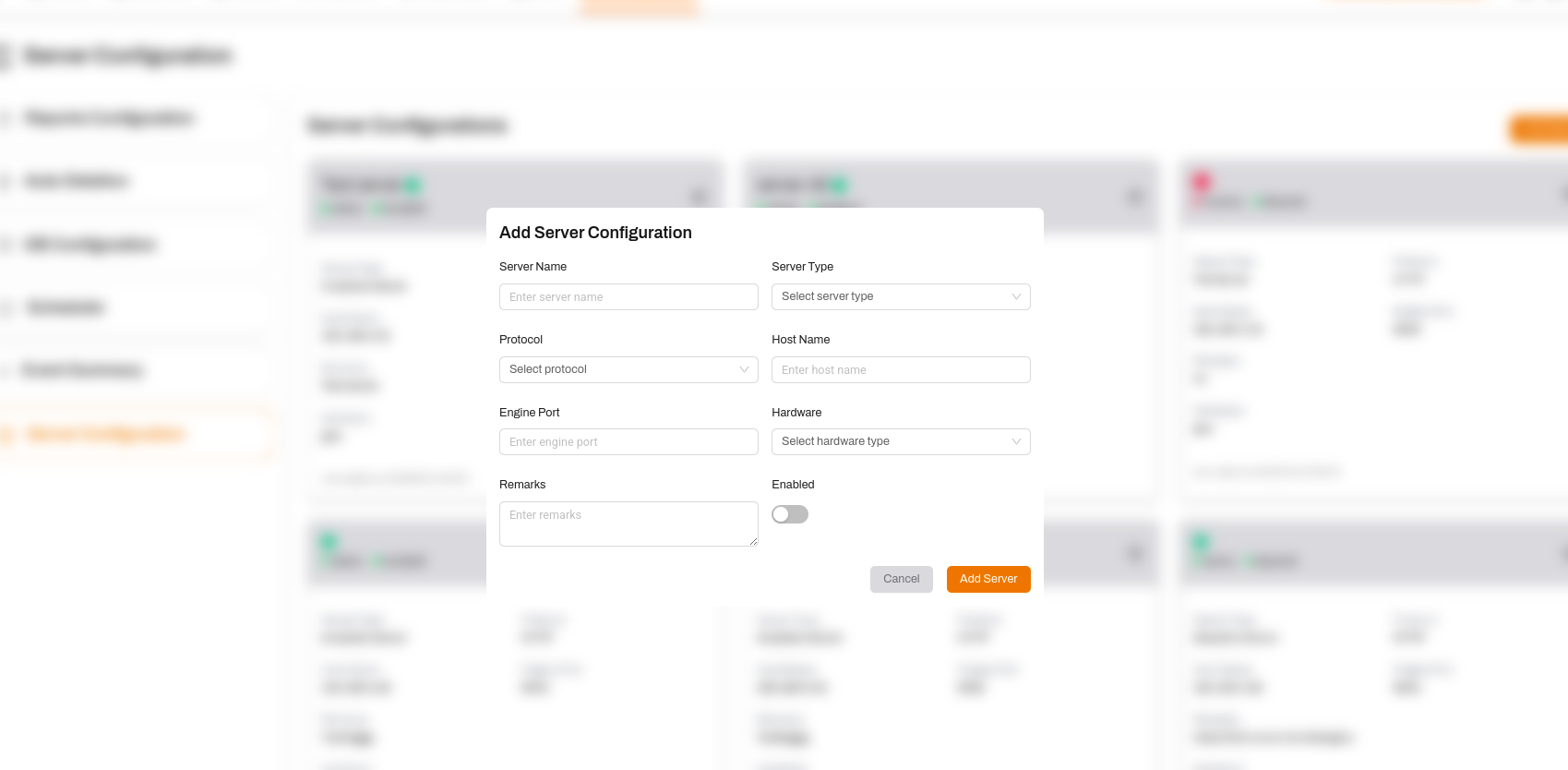Click the red status indicator on server card

(x=1201, y=181)
